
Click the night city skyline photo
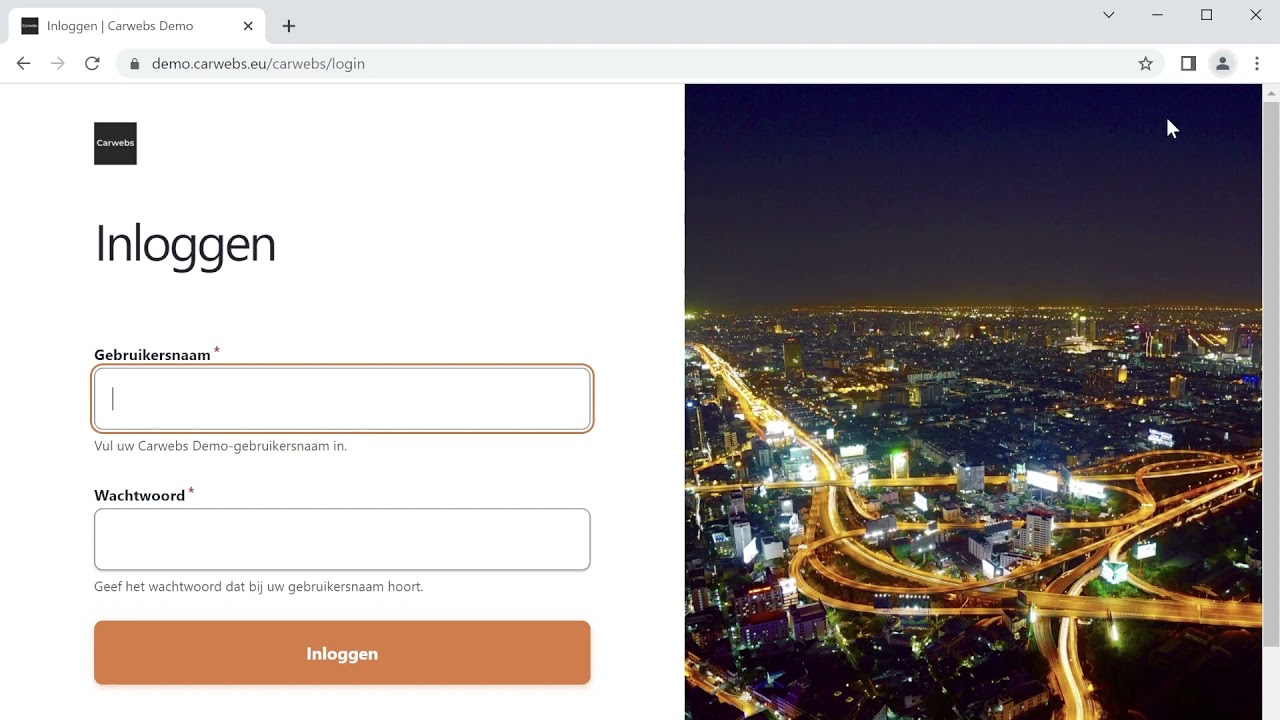coord(973,402)
